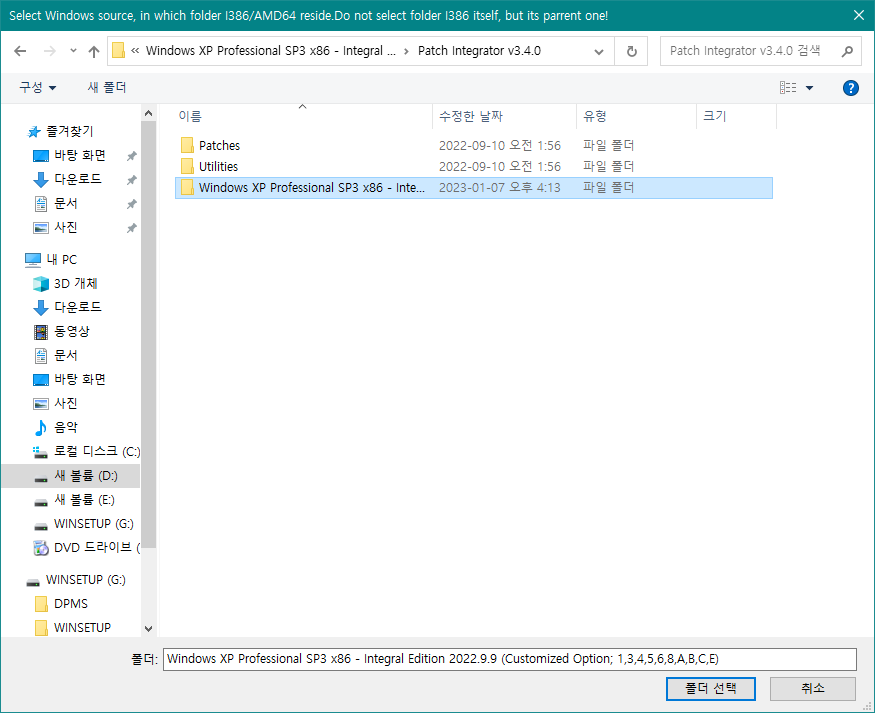The image size is (875, 713).
Task: Open DPMS folder in tree
Action: (x=61, y=604)
